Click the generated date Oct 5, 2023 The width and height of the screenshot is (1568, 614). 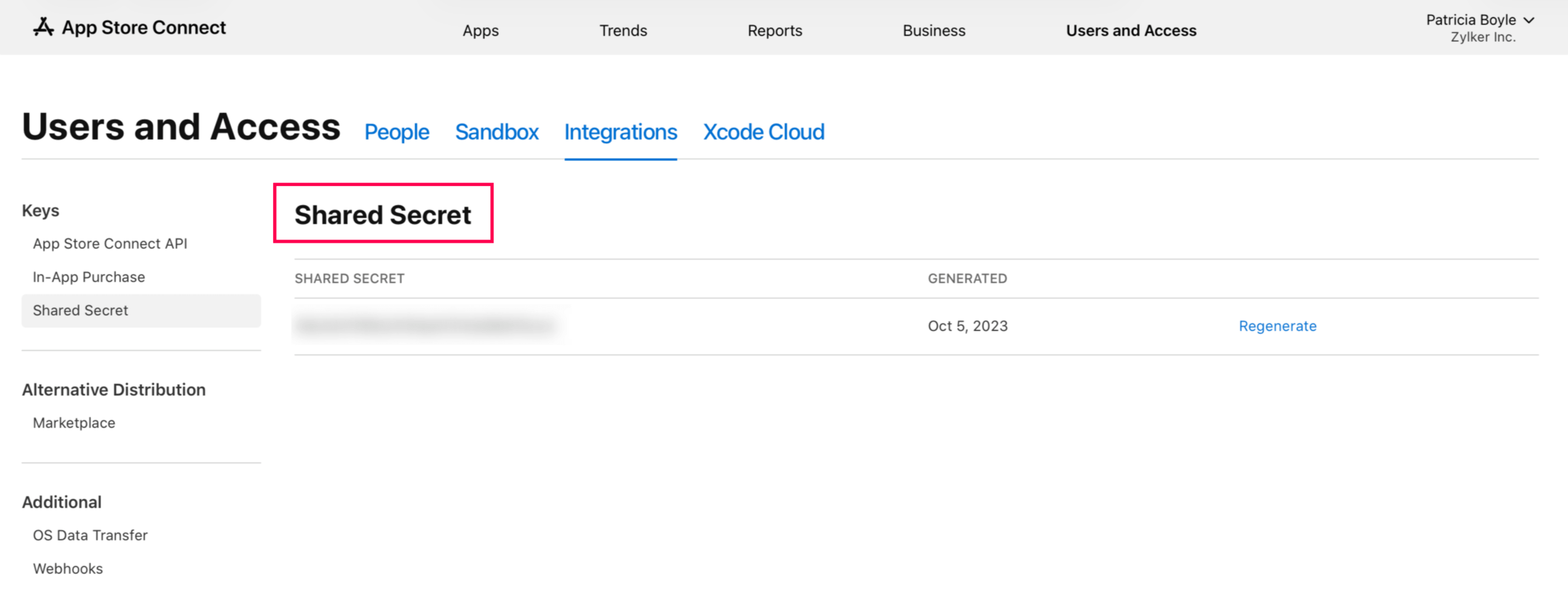967,326
